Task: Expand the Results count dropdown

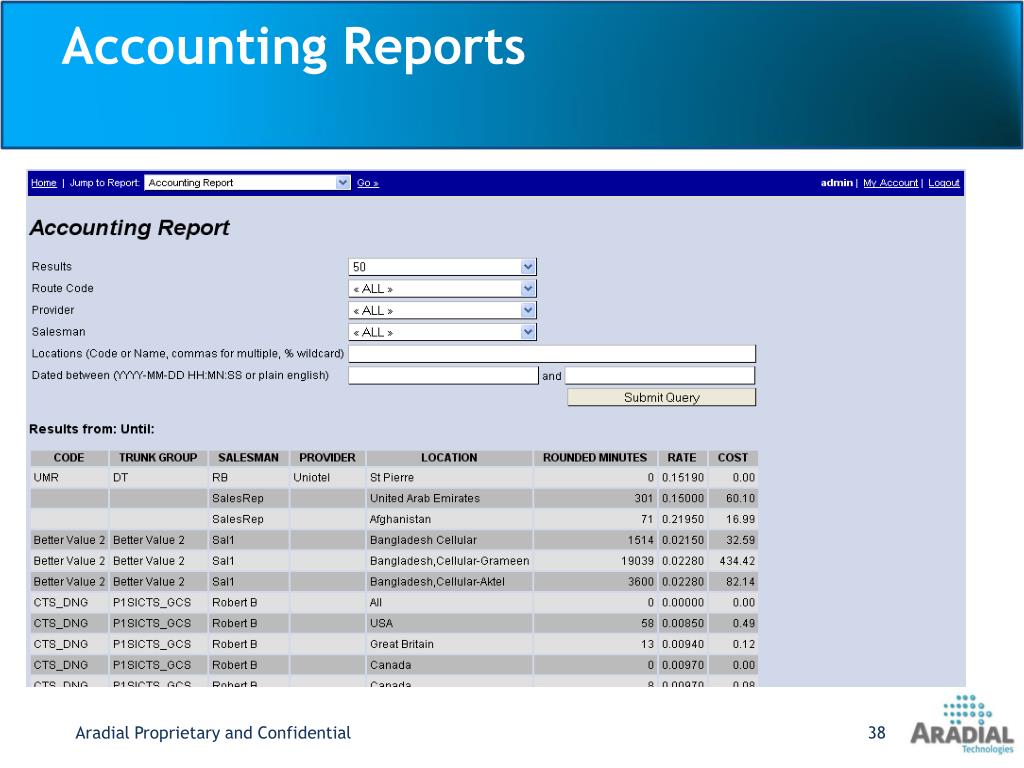Action: (x=442, y=266)
